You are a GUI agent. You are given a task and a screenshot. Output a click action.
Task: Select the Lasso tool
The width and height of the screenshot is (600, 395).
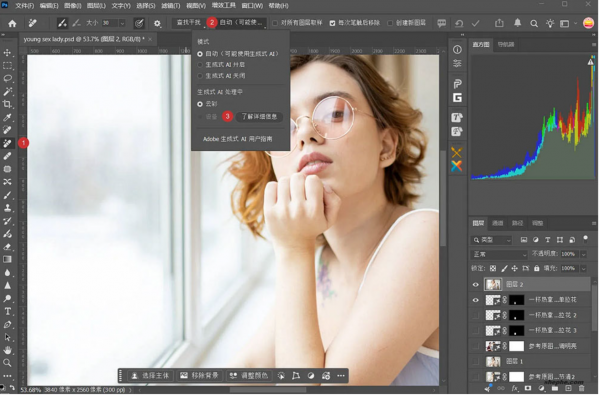pyautogui.click(x=7, y=78)
